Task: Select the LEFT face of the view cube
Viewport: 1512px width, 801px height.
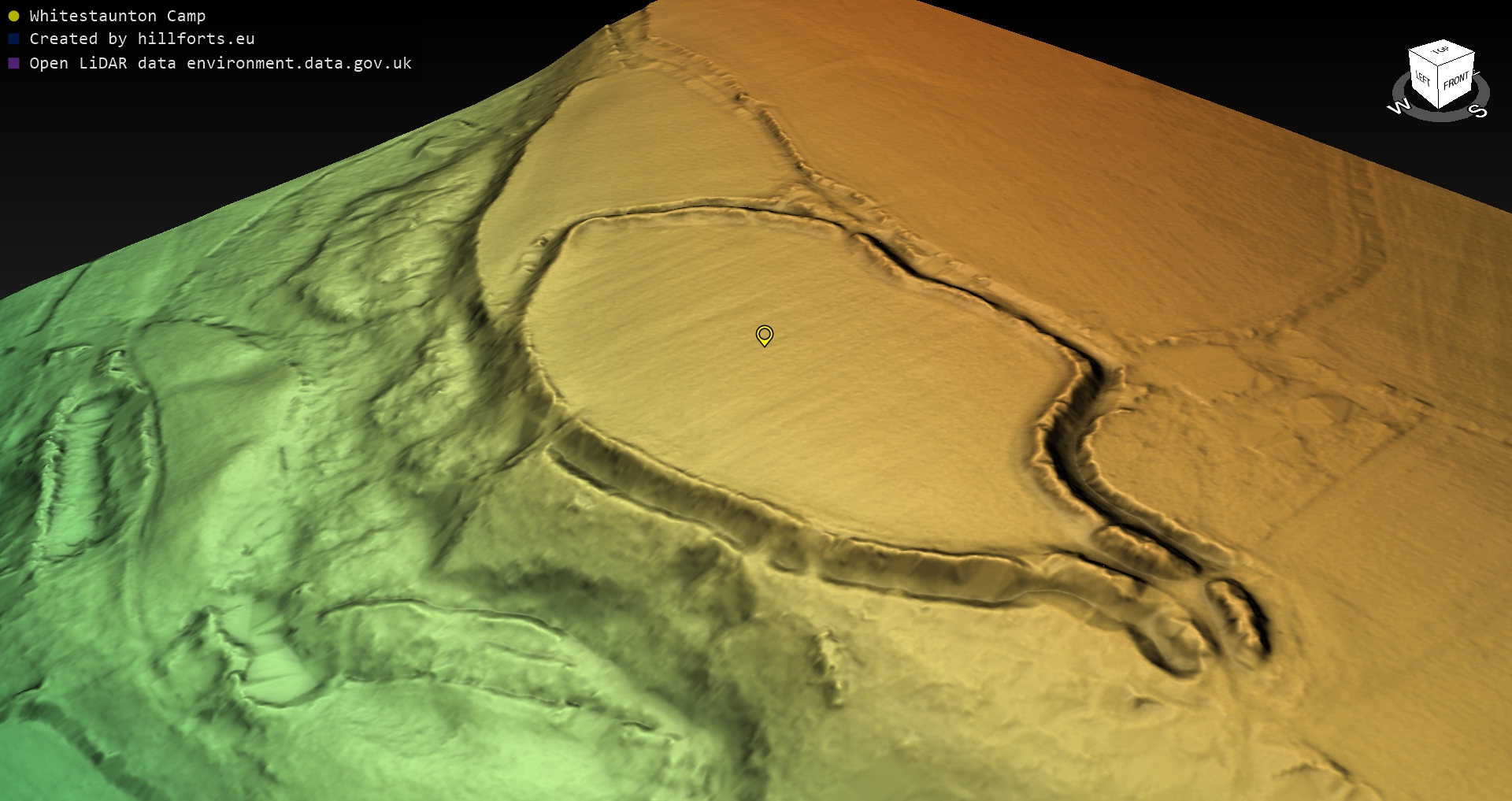Action: point(1423,80)
